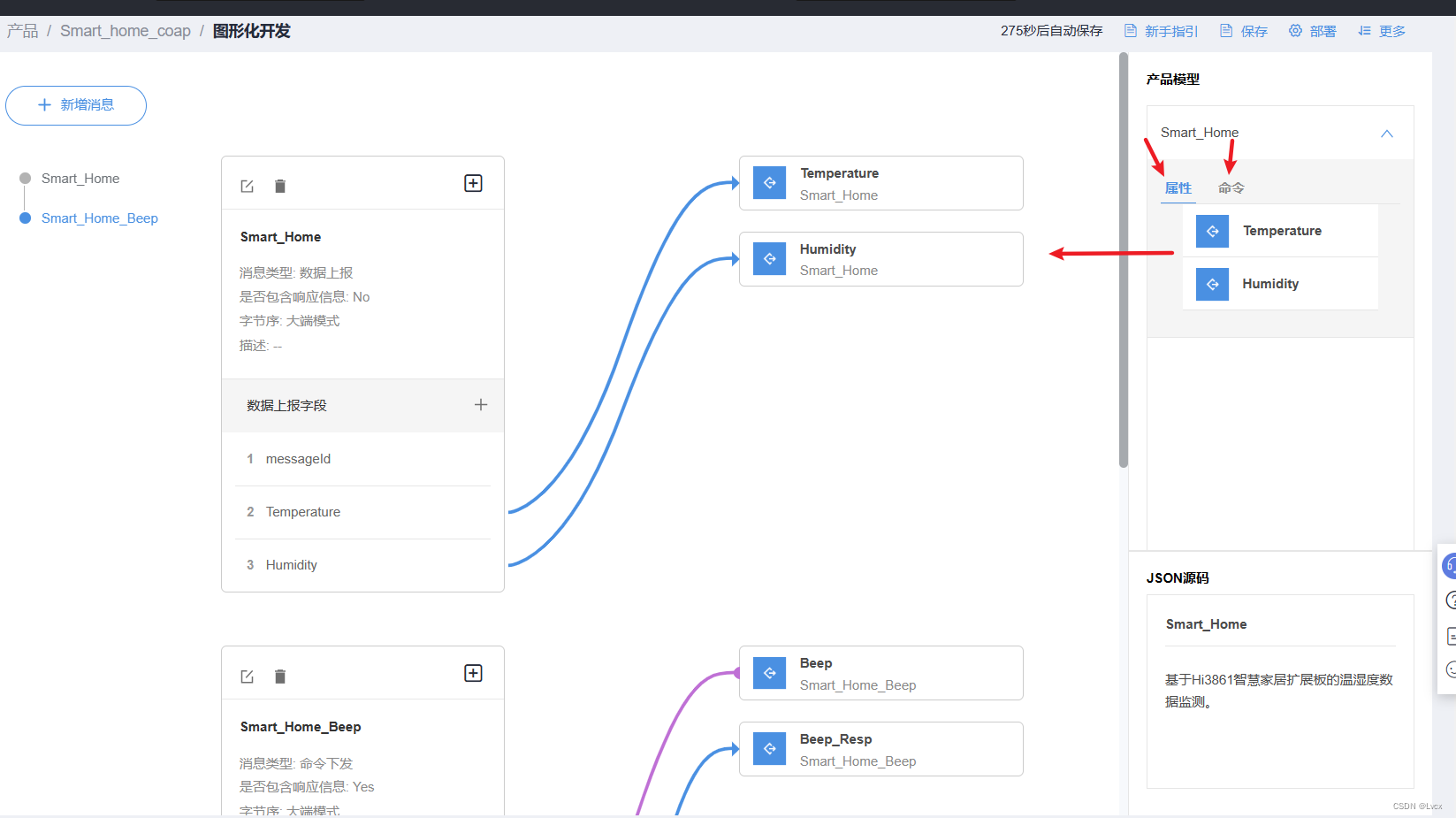Click the Temperature icon in the product model panel

1213,231
